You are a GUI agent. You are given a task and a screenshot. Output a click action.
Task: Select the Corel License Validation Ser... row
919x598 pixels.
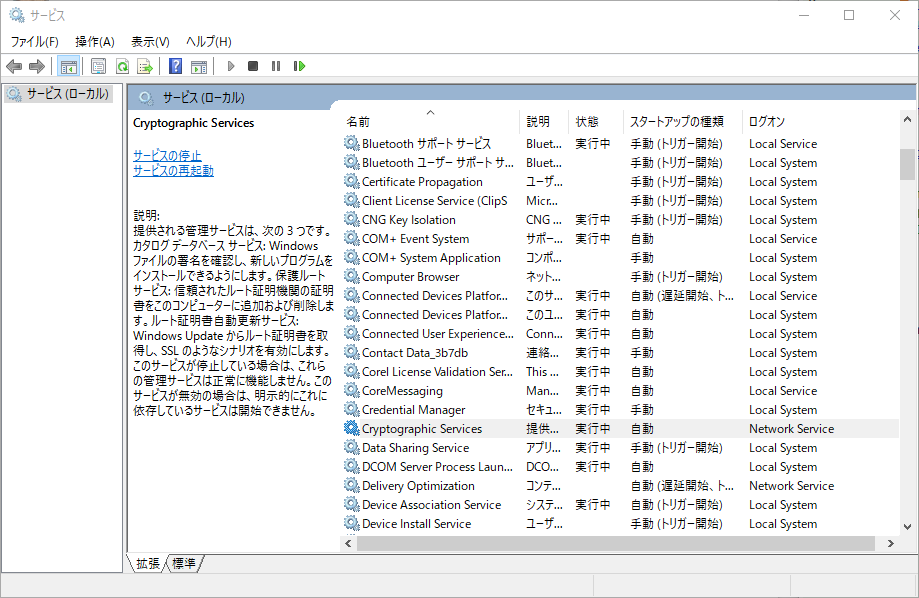(x=620, y=372)
